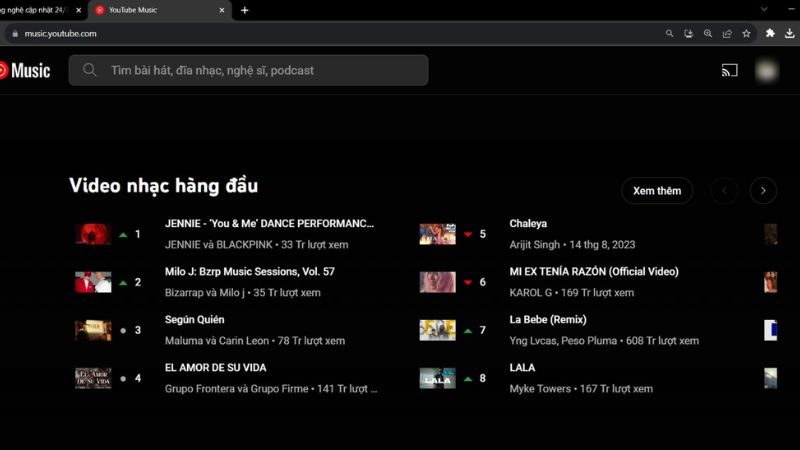Viewport: 800px width, 450px height.
Task: Click artist name Arijit Singh
Action: coord(534,245)
